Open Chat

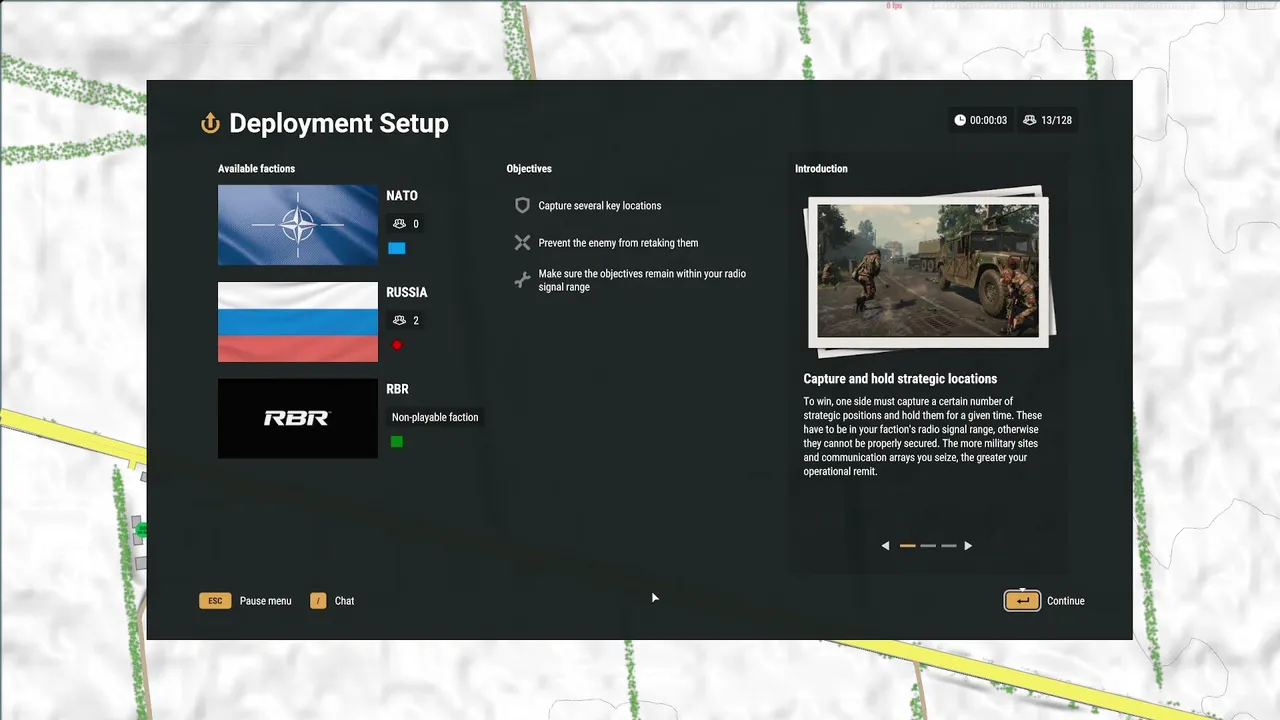pos(345,601)
